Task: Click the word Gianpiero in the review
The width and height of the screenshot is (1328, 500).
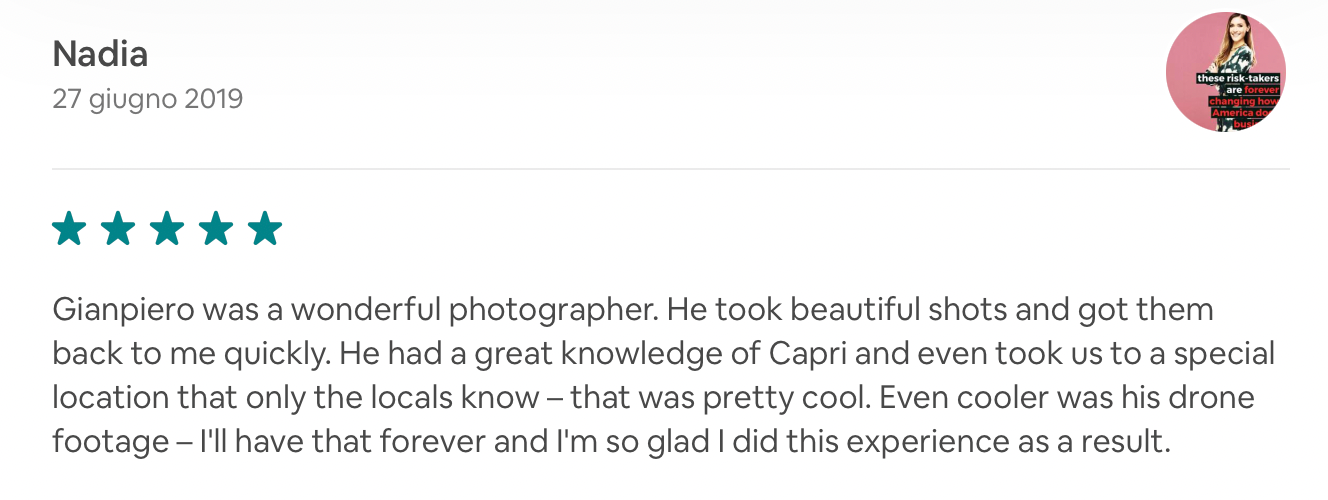Action: pos(122,310)
